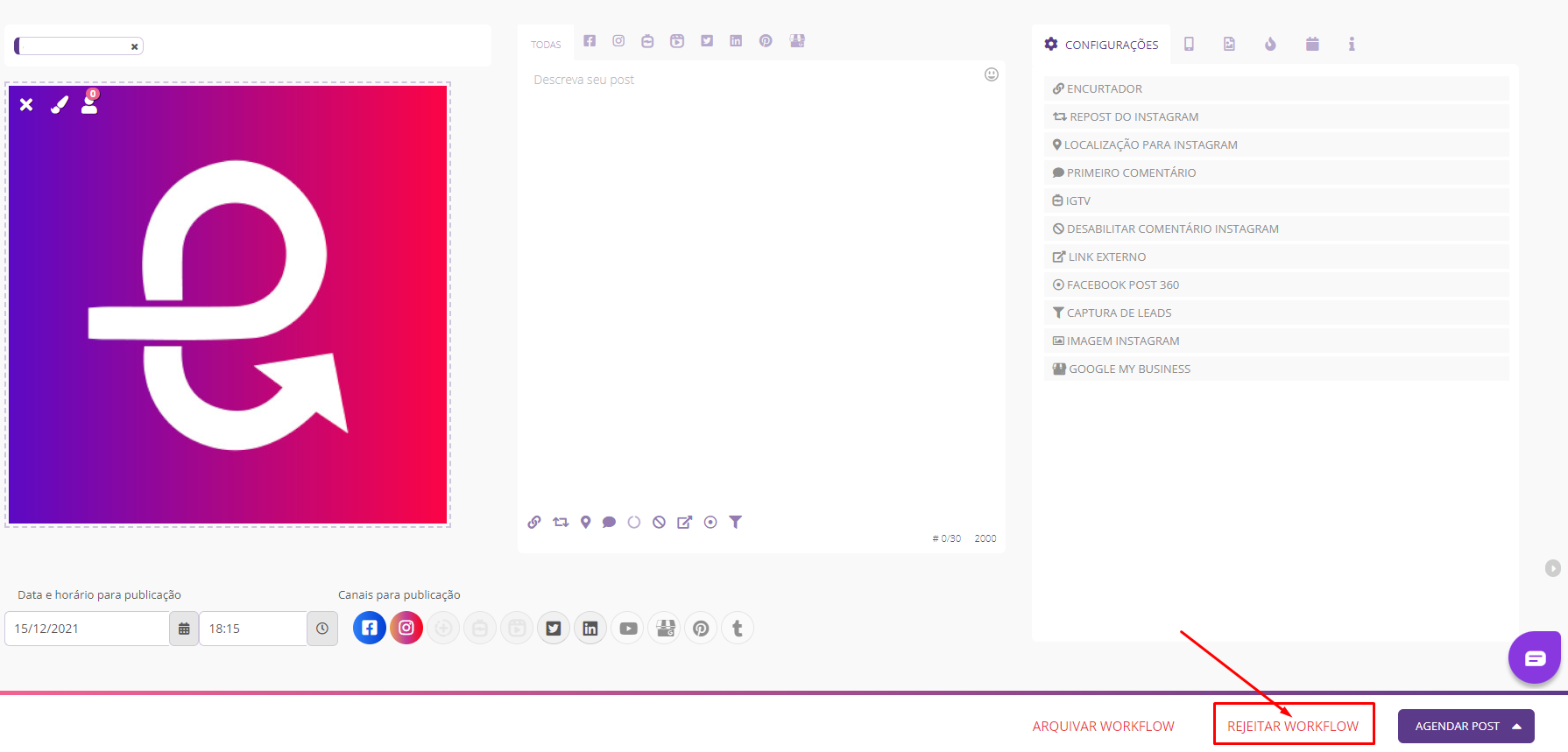The height and width of the screenshot is (752, 1568).
Task: Toggle the Instagram publishing channel
Action: pyautogui.click(x=406, y=628)
